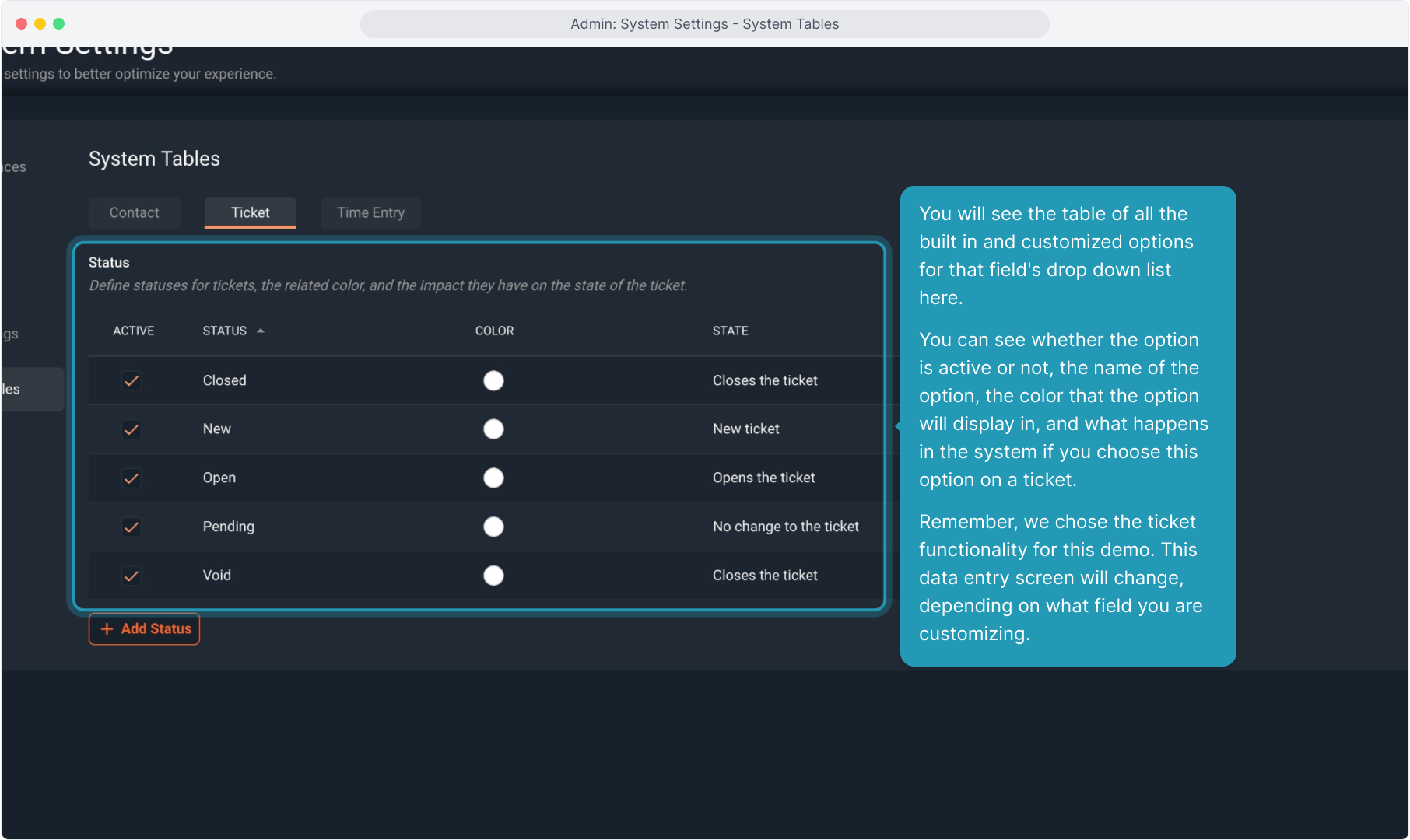Sort by the ACTIVE column header

[133, 331]
